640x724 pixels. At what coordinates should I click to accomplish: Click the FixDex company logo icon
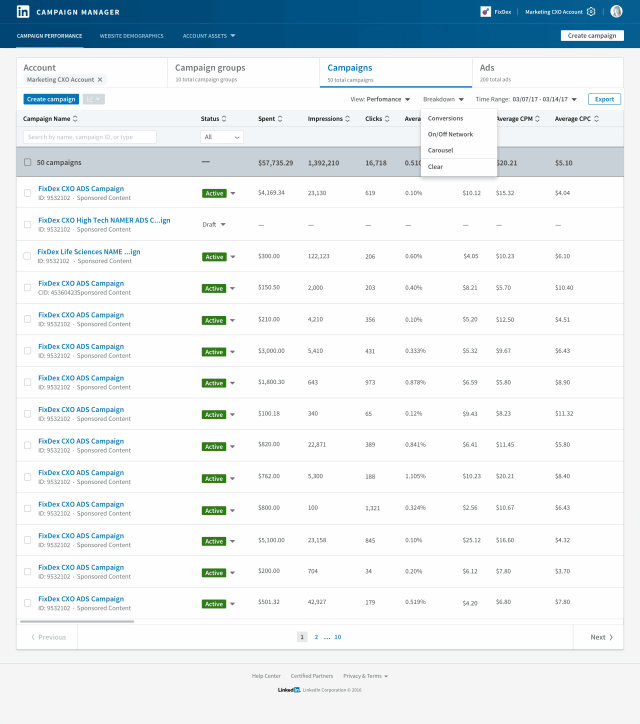pyautogui.click(x=485, y=12)
